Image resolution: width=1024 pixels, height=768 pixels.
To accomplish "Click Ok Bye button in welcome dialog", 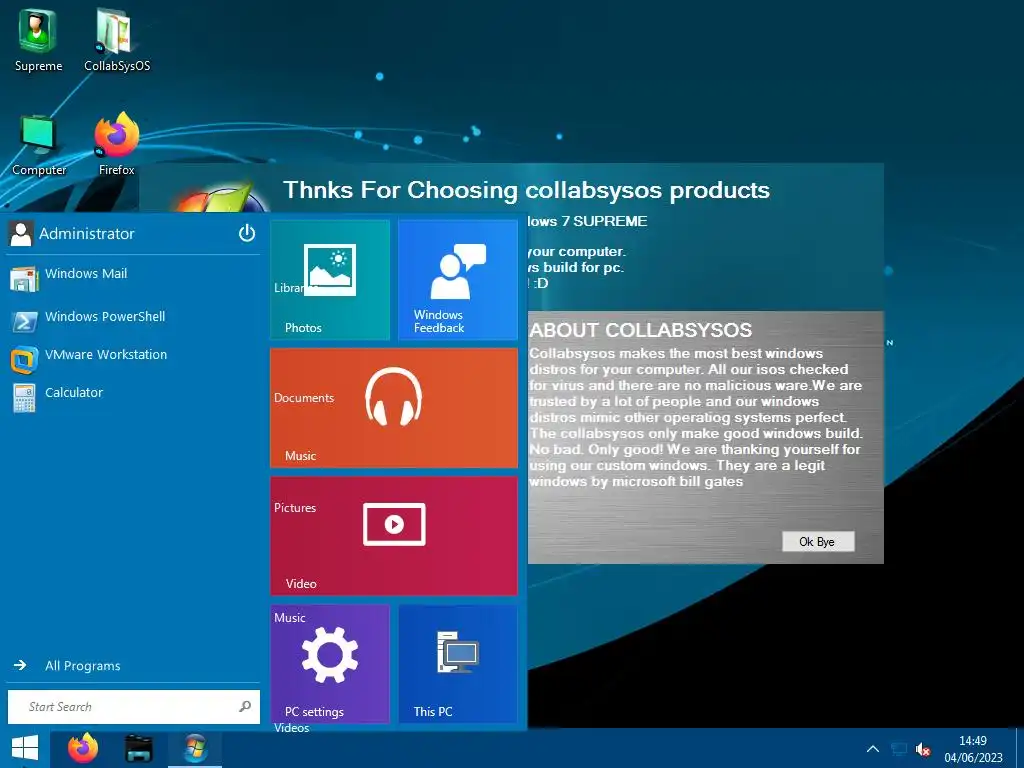I will tap(818, 541).
